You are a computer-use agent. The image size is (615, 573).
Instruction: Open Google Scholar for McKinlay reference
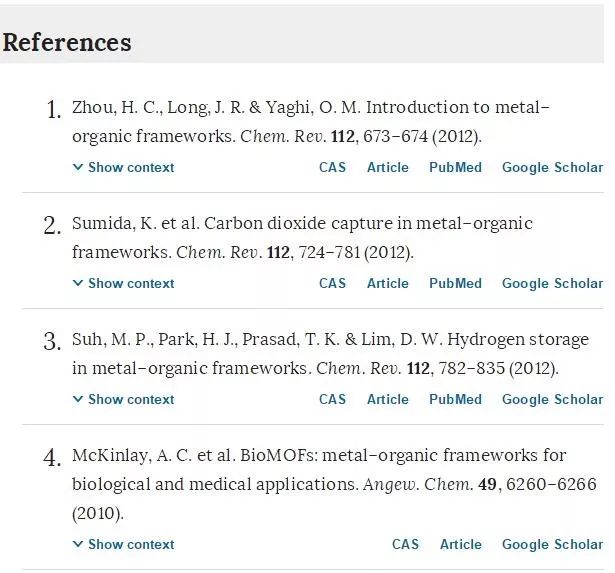click(552, 545)
